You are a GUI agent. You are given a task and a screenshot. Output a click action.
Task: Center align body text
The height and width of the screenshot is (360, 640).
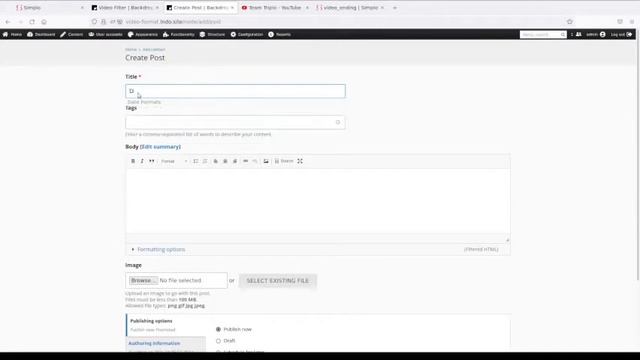pyautogui.click(x=225, y=161)
